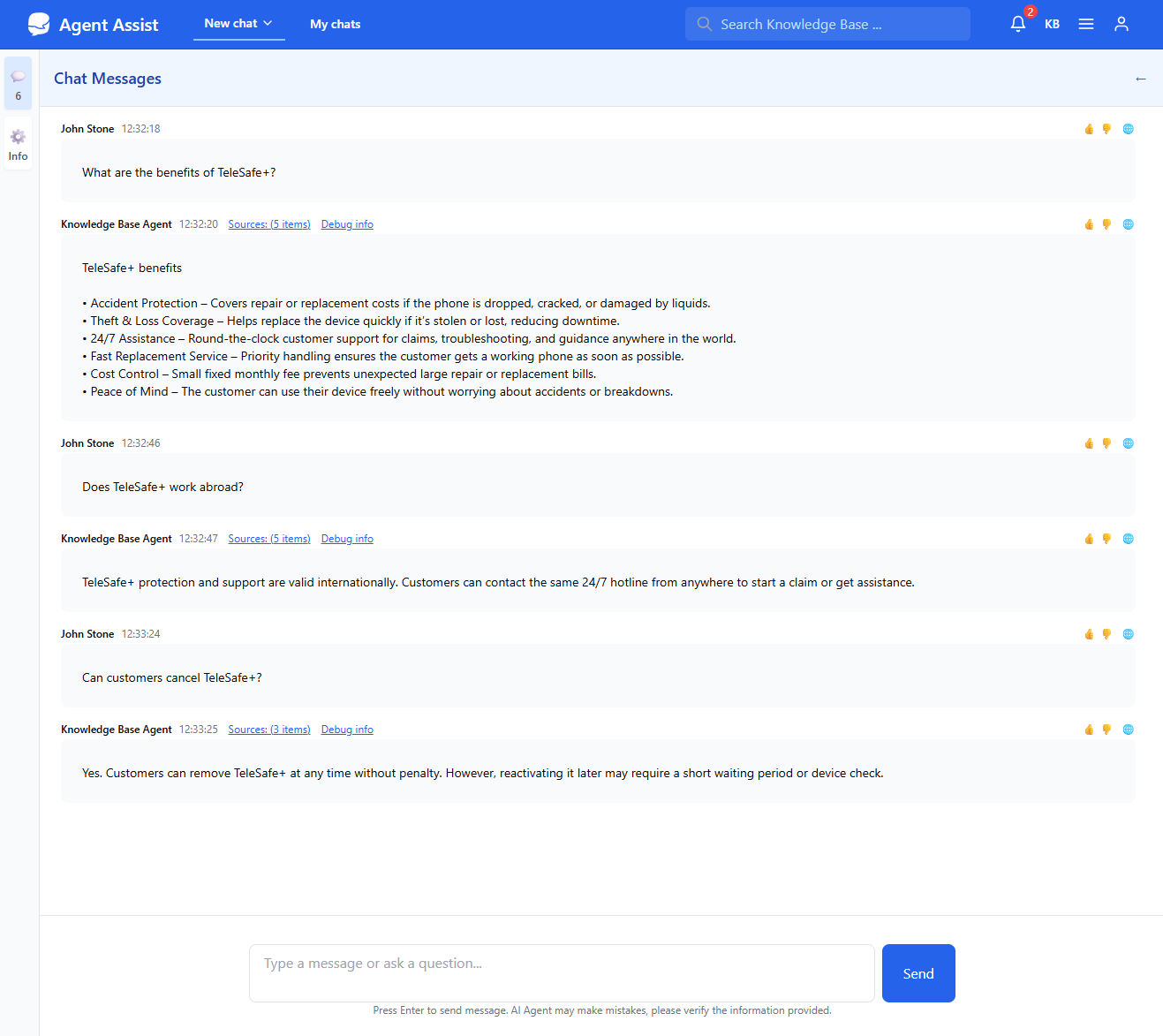Open the hamburger menu in the header

tap(1085, 24)
